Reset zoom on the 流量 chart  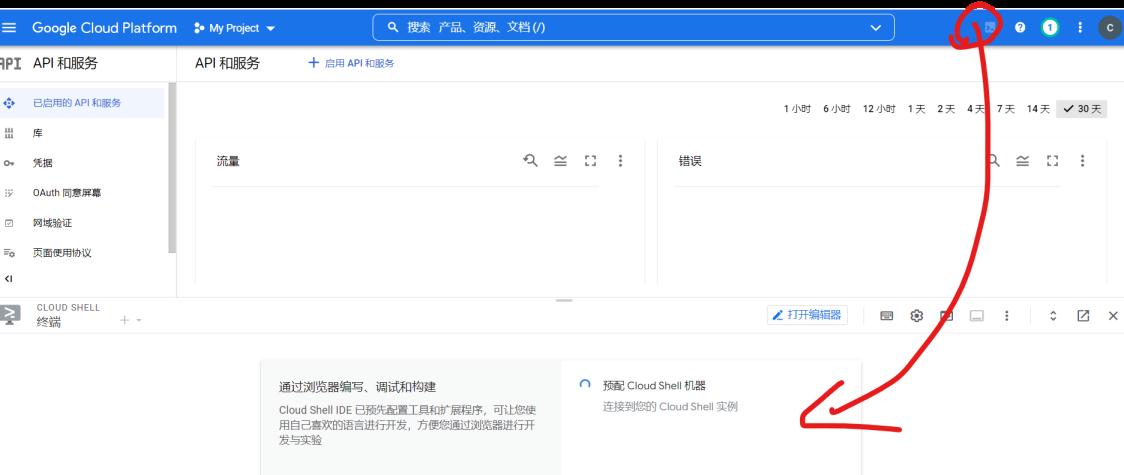(x=530, y=160)
